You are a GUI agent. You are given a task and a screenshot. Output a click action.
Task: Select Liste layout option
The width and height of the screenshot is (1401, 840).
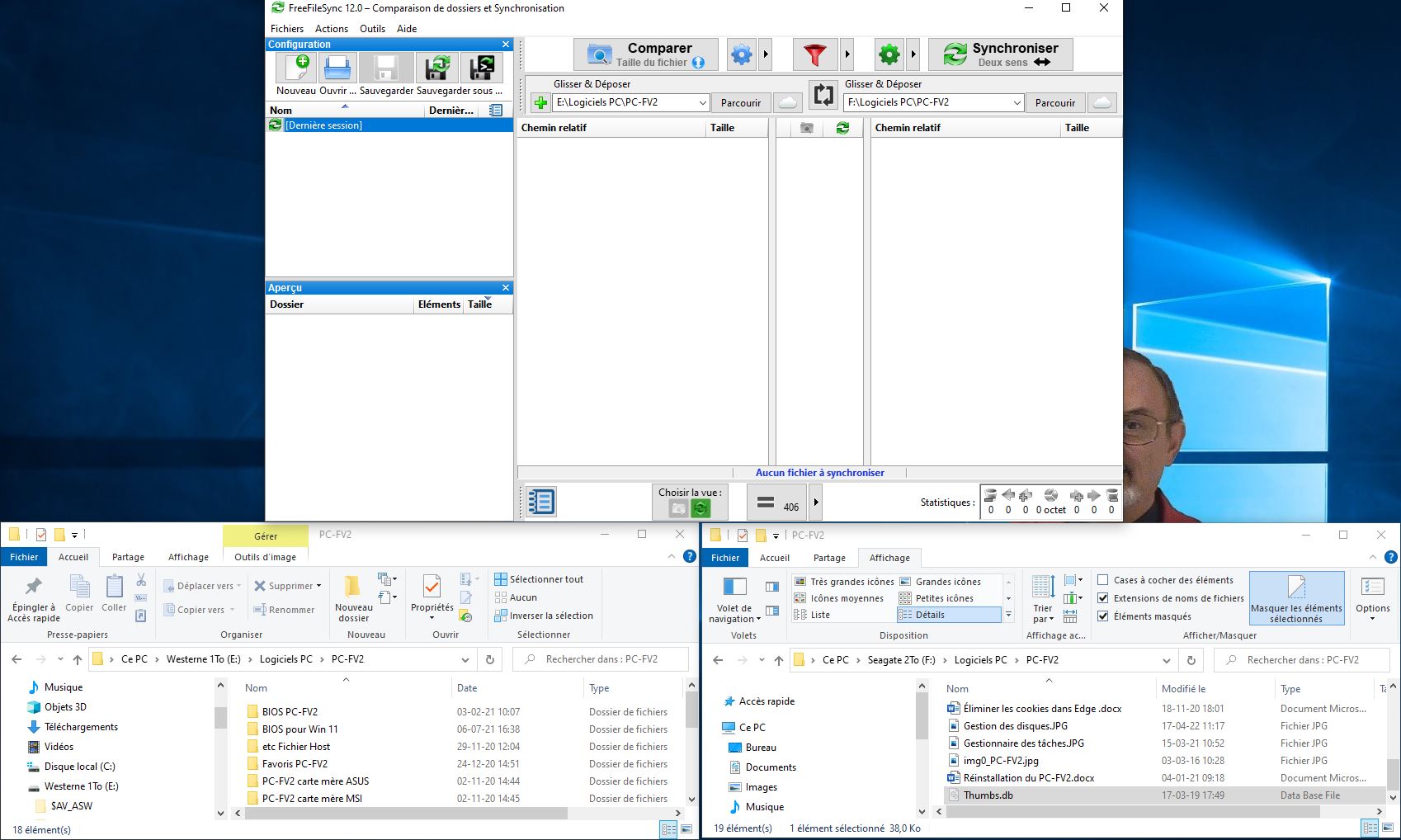click(813, 615)
